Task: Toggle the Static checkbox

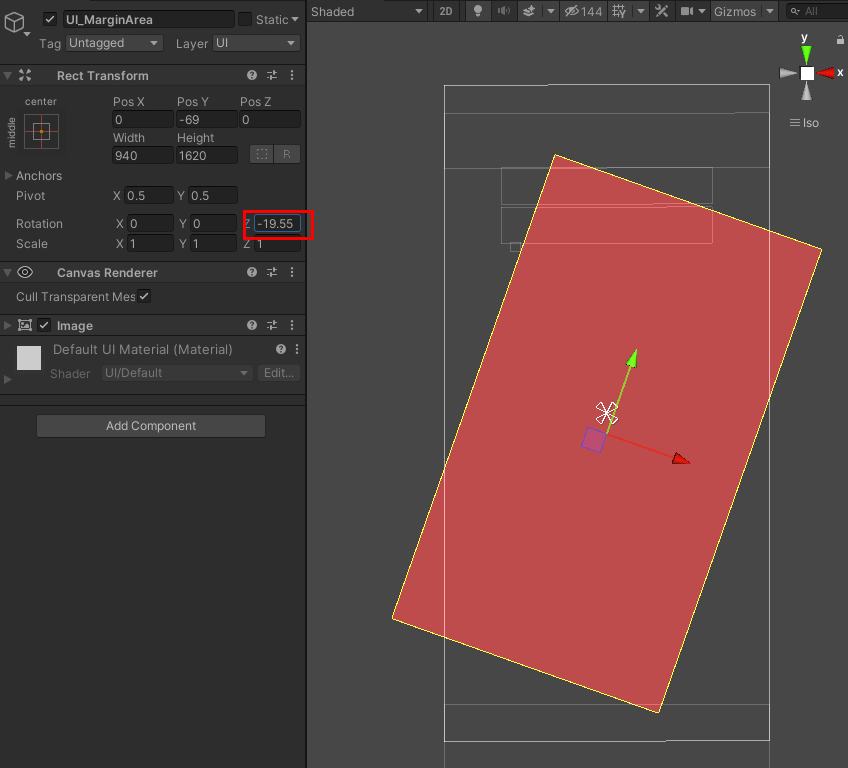Action: click(x=245, y=19)
